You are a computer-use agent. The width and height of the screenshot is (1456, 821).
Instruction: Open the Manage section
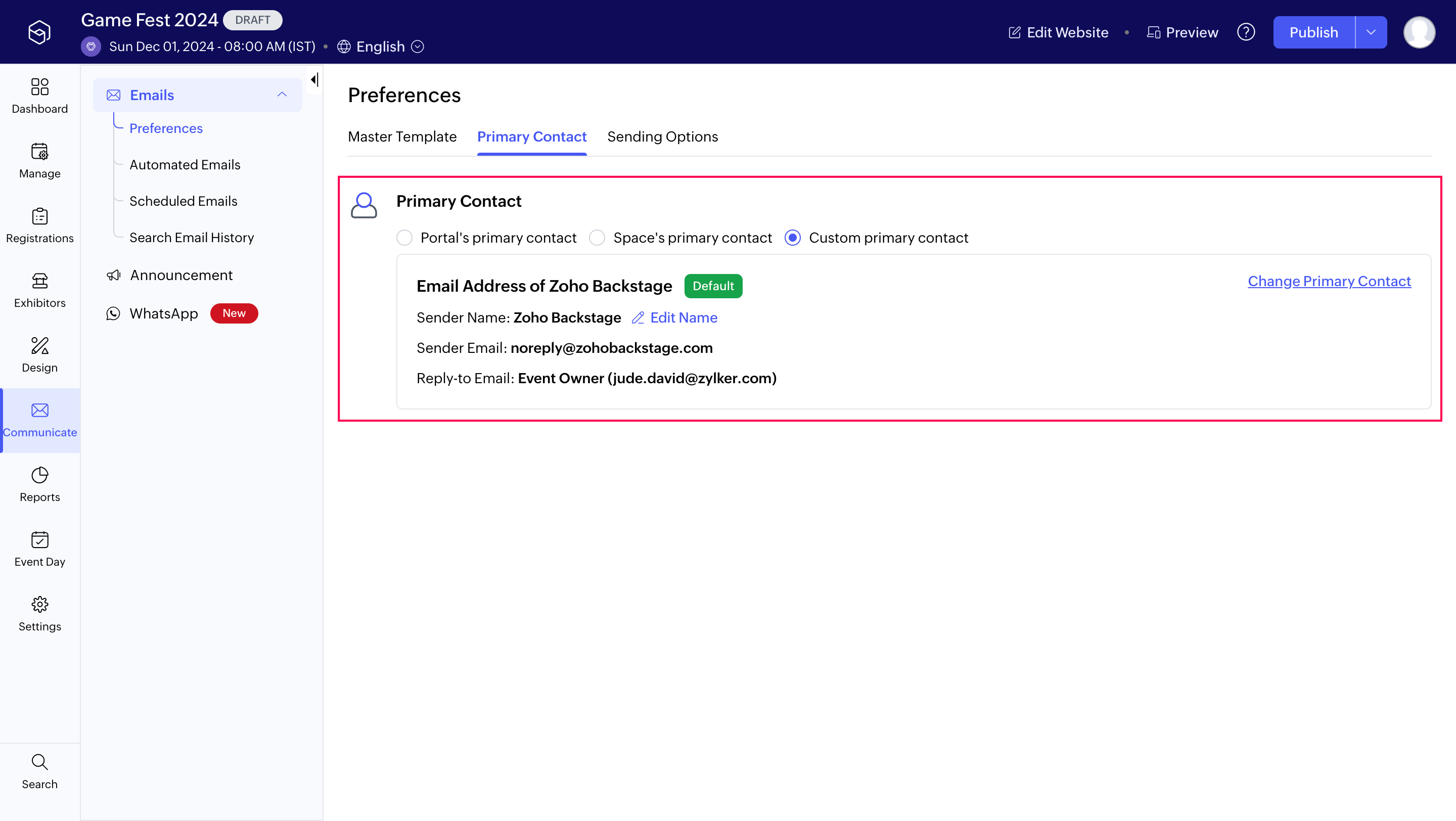39,161
